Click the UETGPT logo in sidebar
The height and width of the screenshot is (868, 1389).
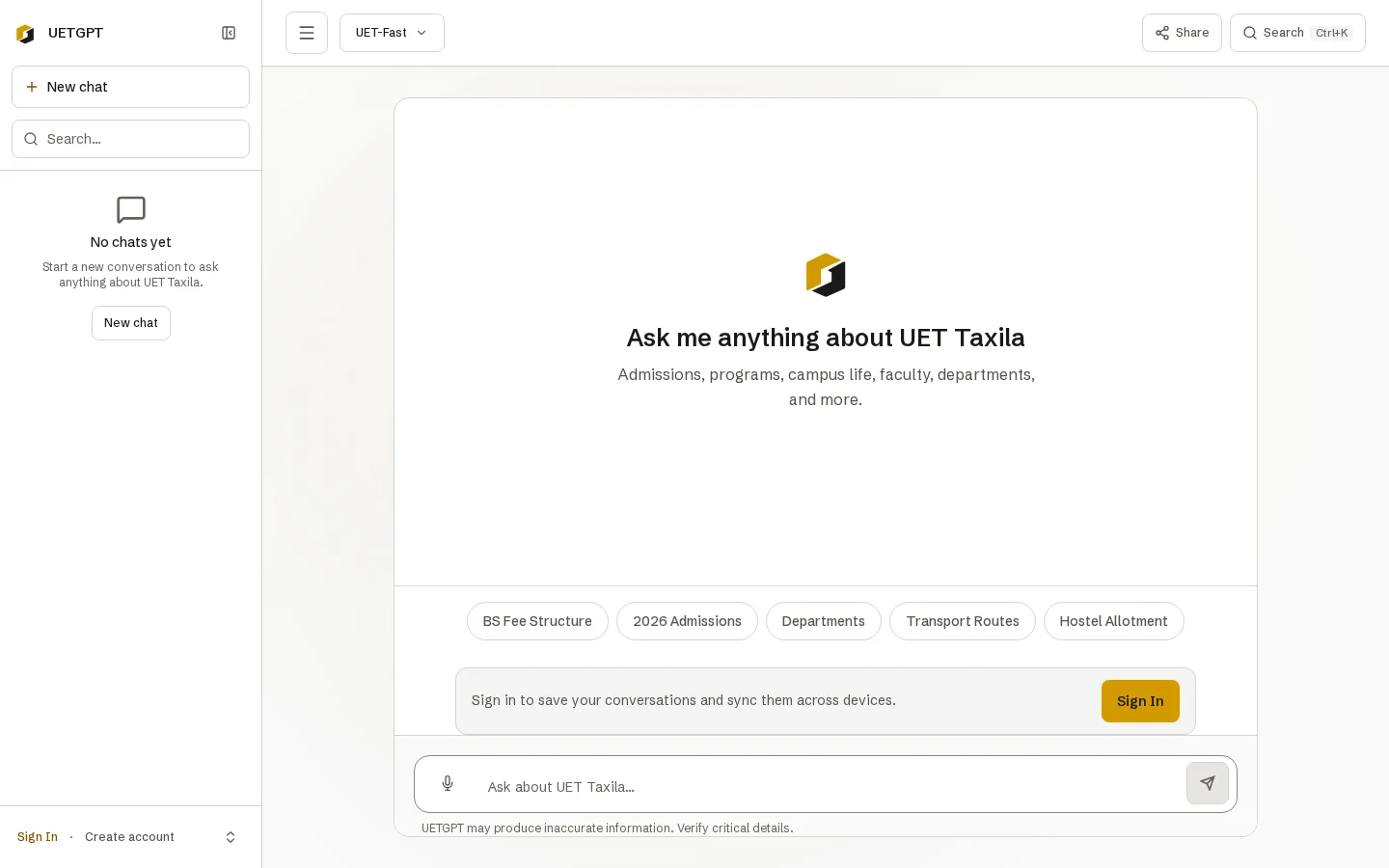coord(26,34)
